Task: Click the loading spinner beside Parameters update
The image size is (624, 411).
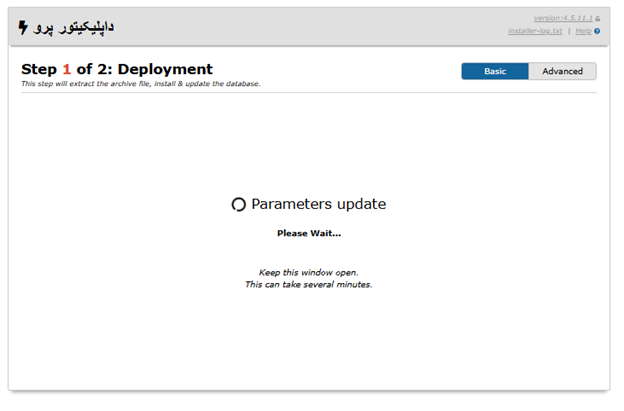Action: [x=238, y=205]
